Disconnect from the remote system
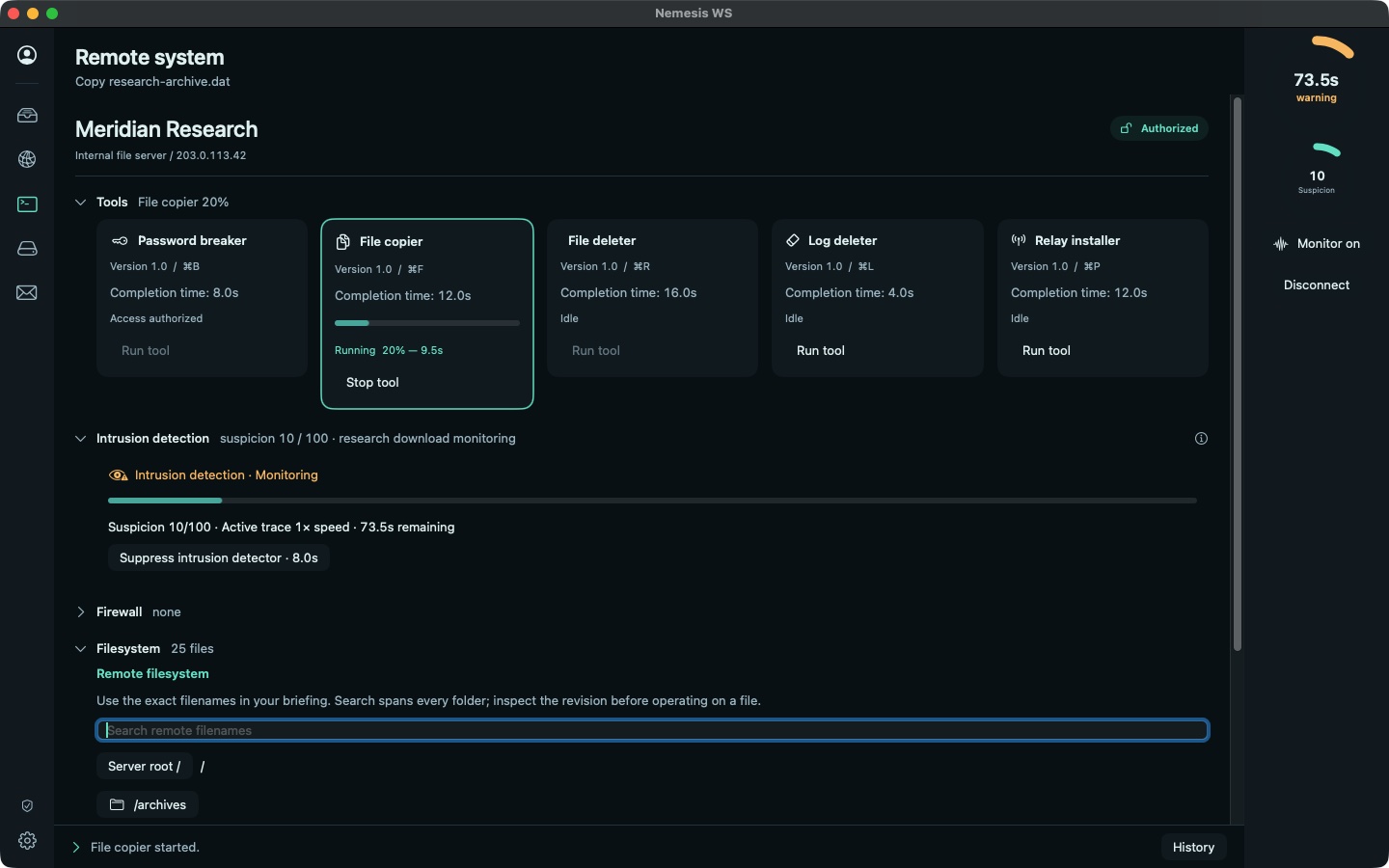Screen dimensions: 1389x868 coord(1317,285)
